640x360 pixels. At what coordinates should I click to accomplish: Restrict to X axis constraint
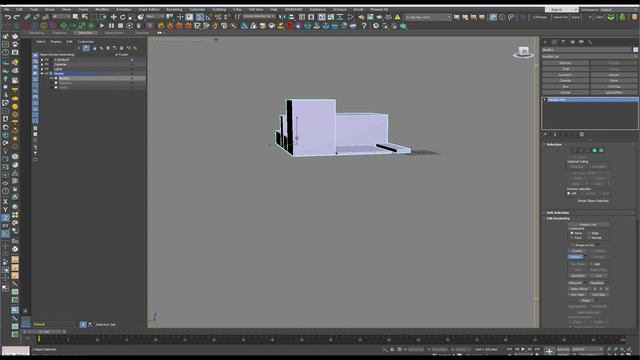click(x=5, y=202)
